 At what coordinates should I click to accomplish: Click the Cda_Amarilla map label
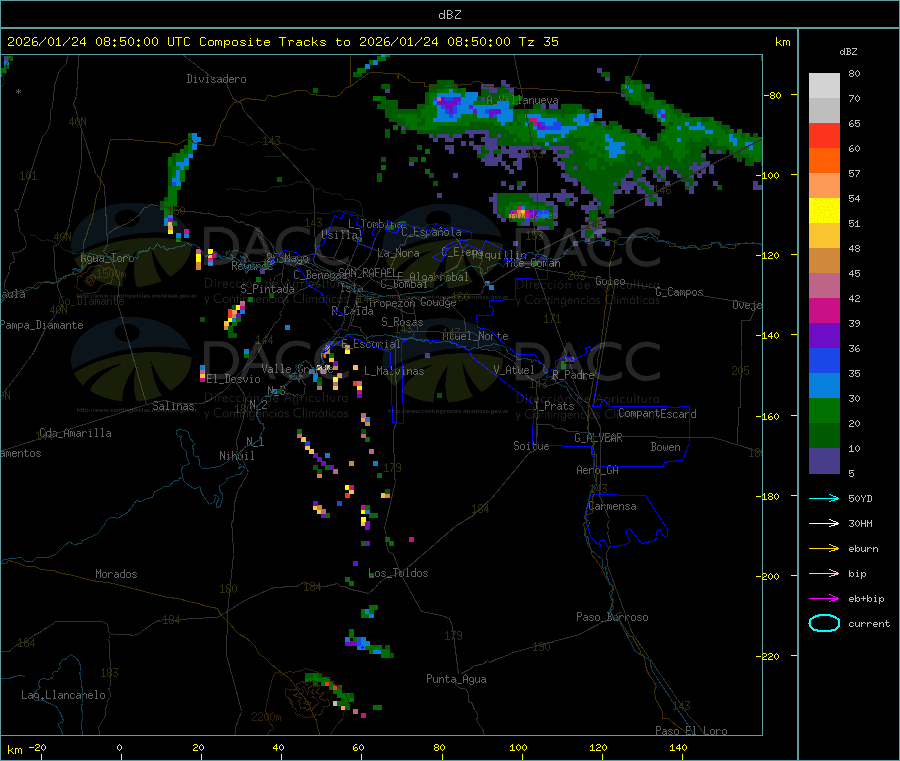[75, 433]
